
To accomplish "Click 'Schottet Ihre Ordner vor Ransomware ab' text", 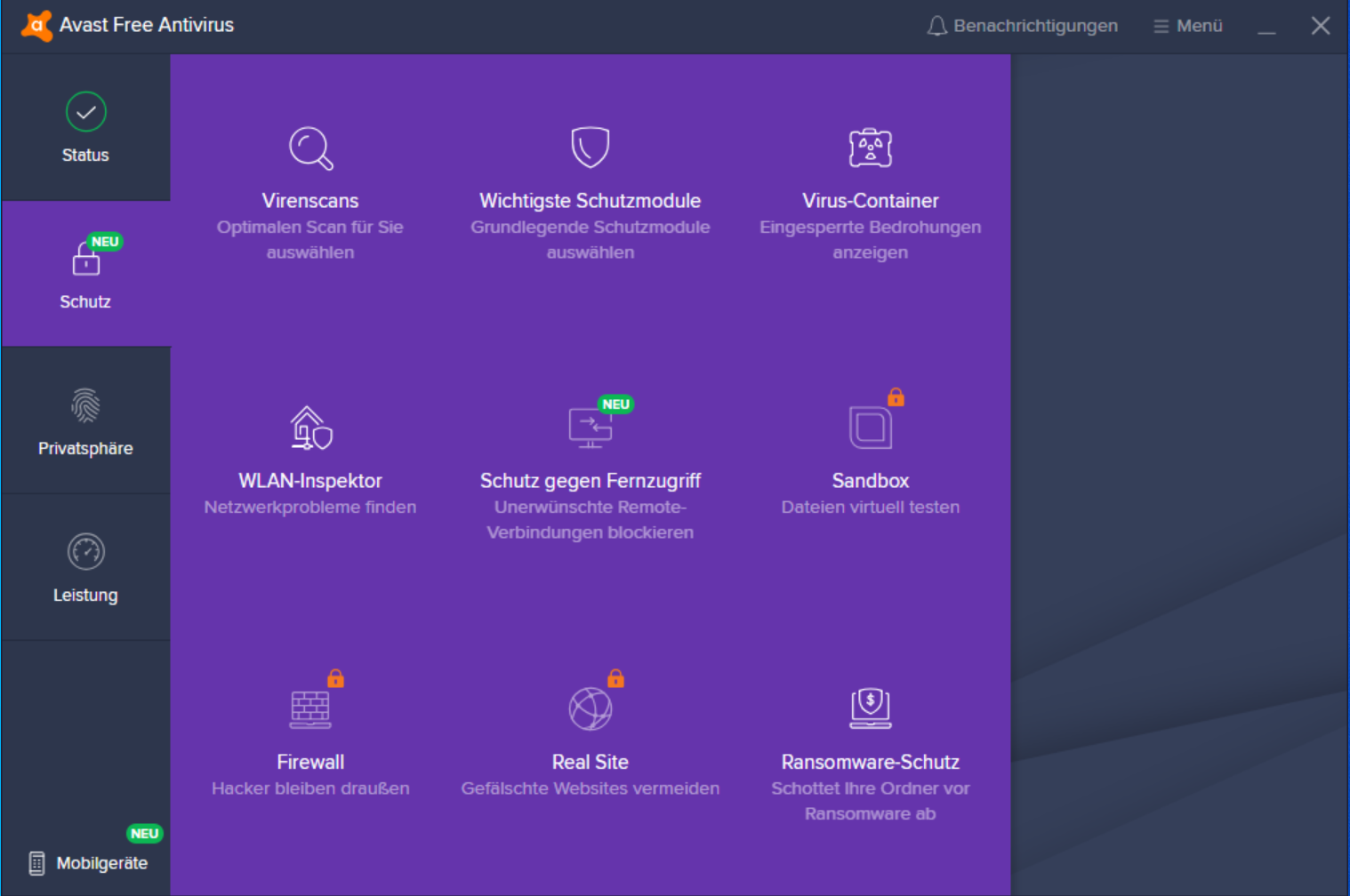I will pyautogui.click(x=871, y=801).
